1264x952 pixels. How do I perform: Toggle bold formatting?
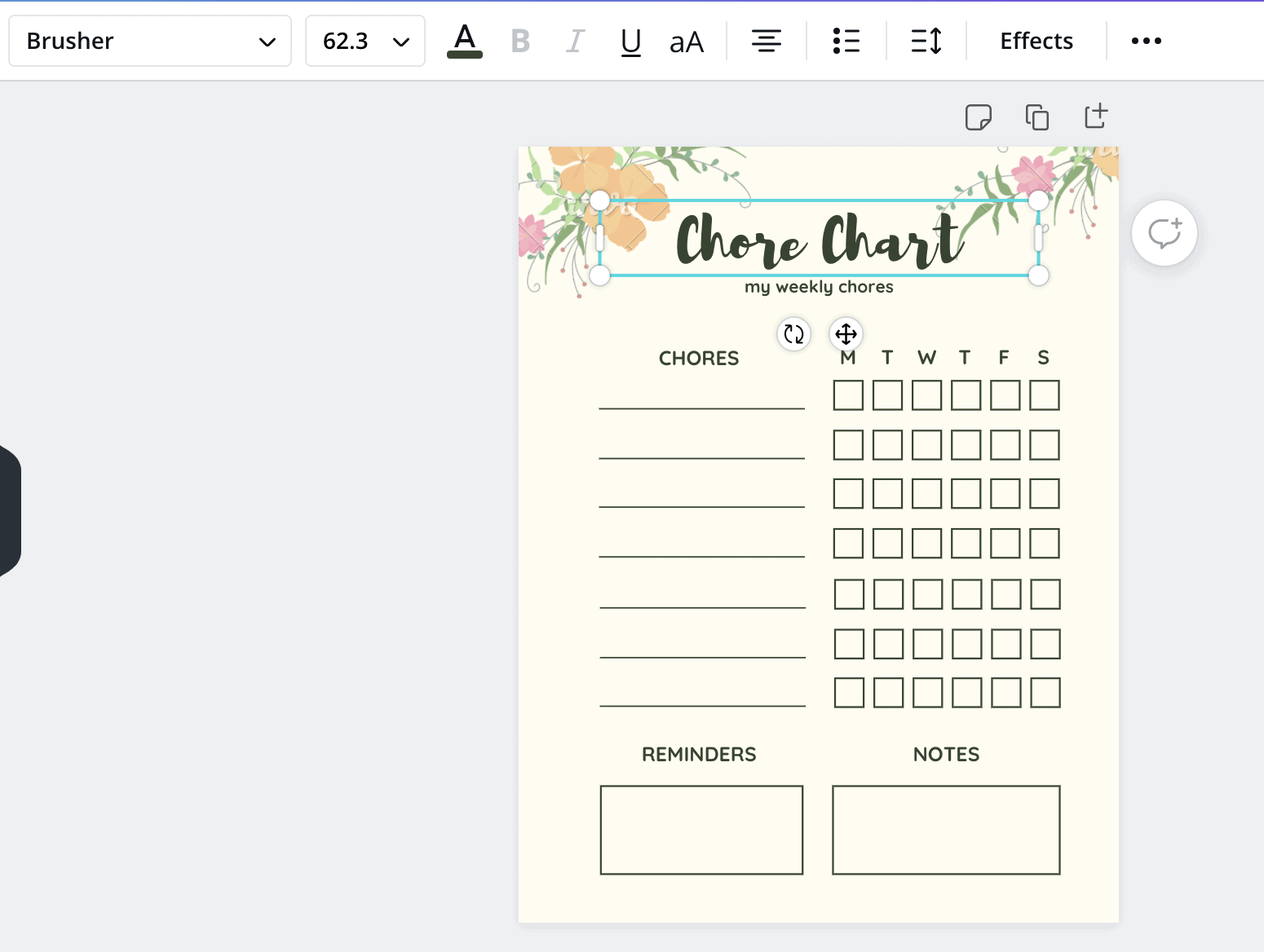520,41
